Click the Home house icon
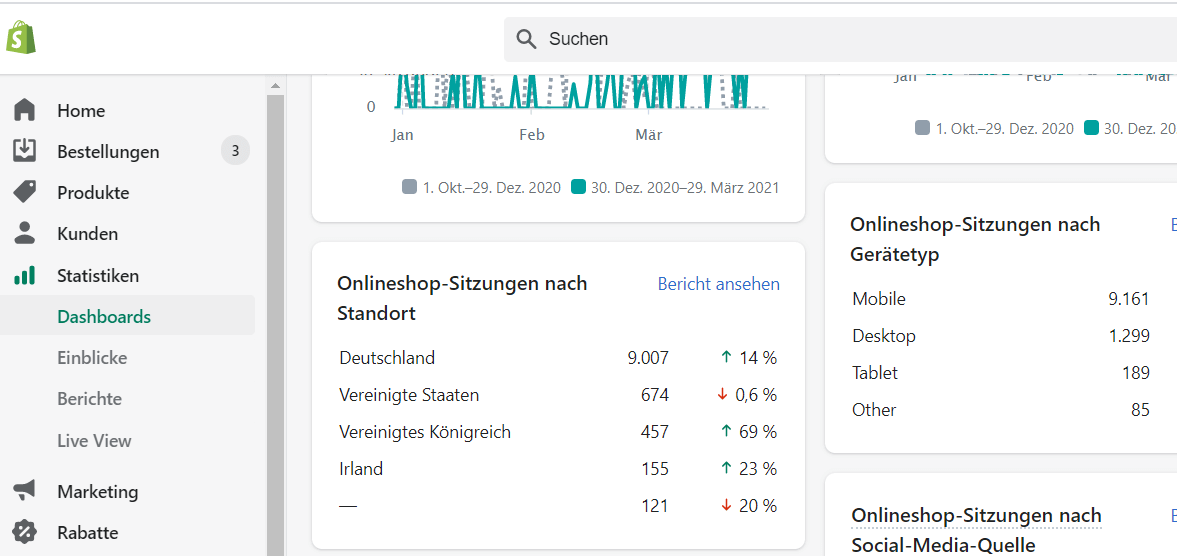The height and width of the screenshot is (556, 1177). point(25,110)
